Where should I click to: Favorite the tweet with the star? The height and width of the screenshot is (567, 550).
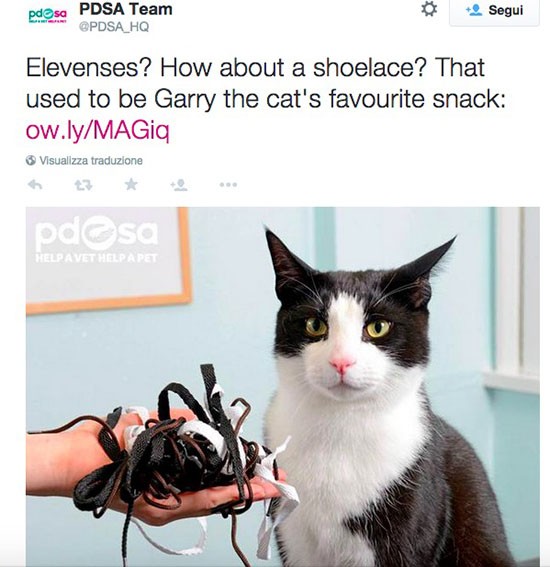point(131,184)
